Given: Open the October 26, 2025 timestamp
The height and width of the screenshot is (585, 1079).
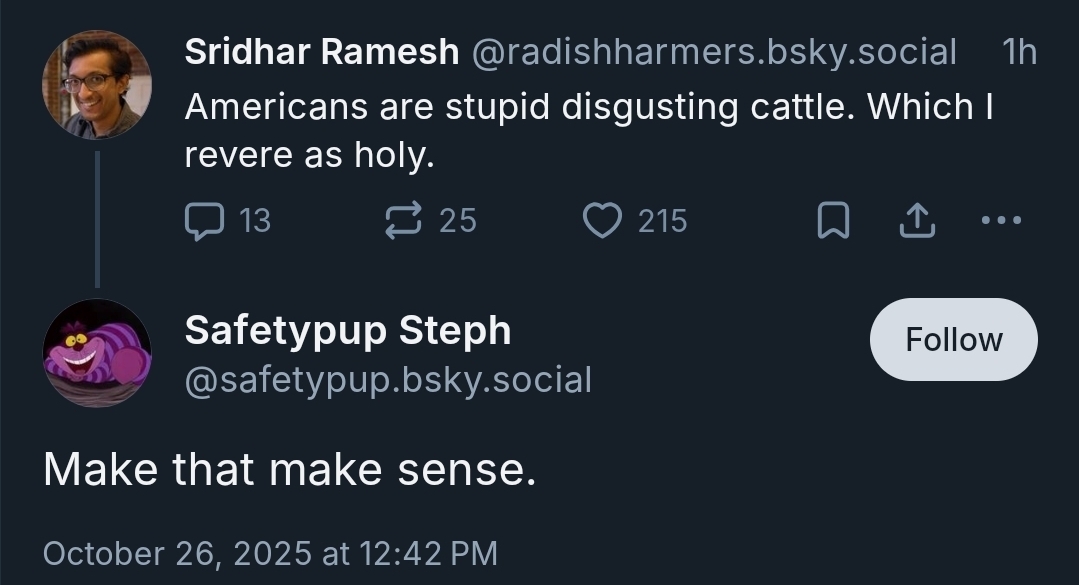Looking at the screenshot, I should click(270, 552).
